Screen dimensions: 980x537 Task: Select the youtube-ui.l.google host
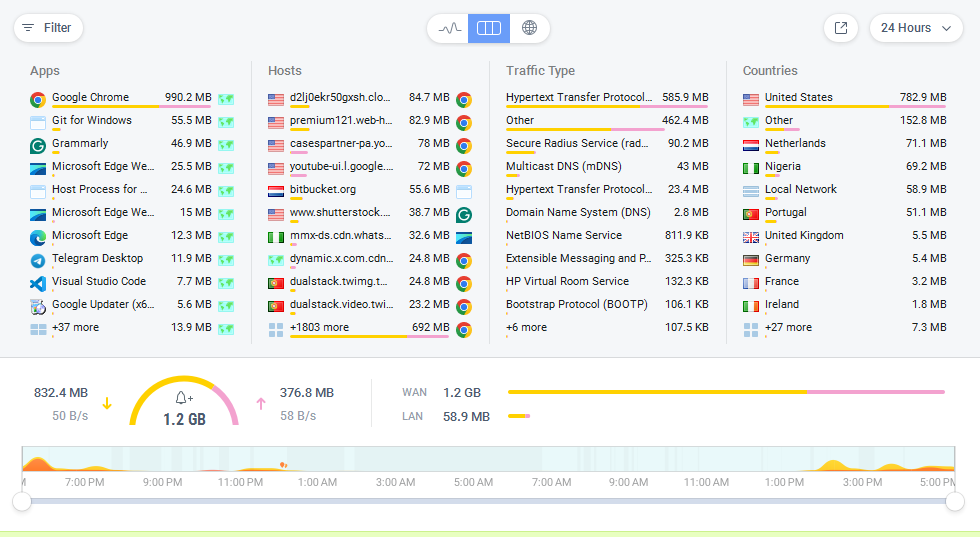[369, 167]
